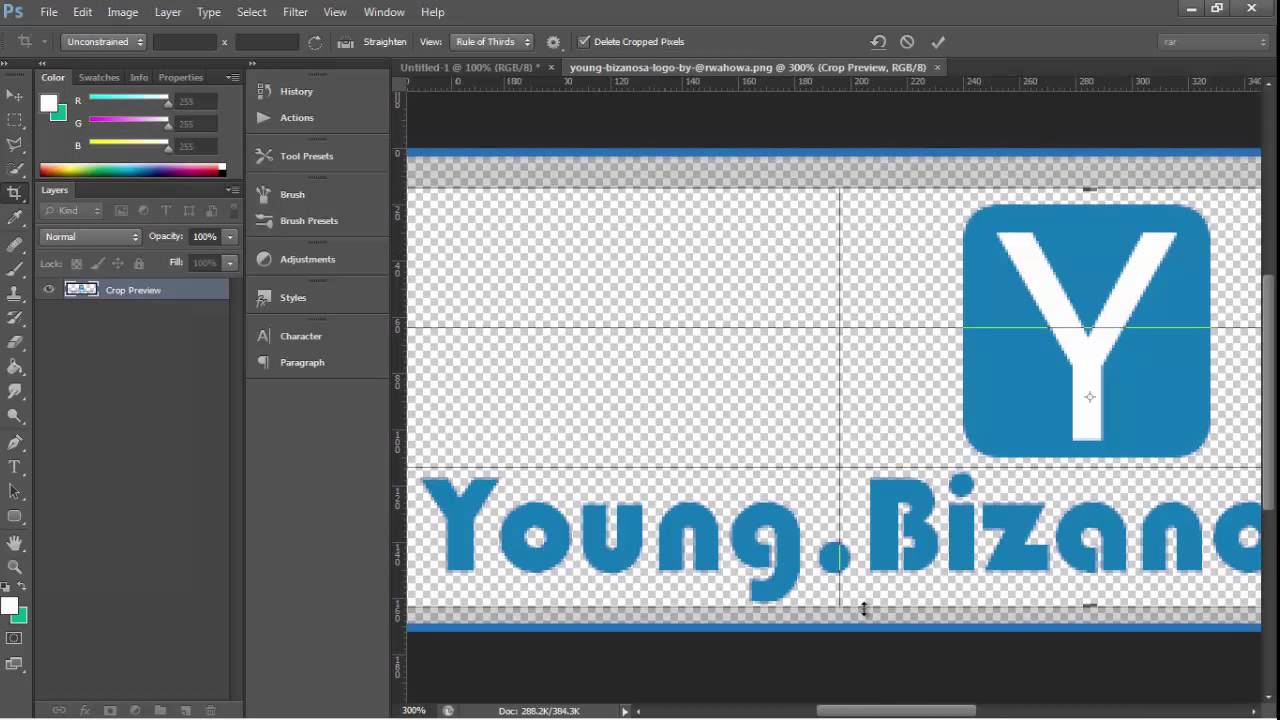Open the layer Fill dropdown arrow

(230, 263)
